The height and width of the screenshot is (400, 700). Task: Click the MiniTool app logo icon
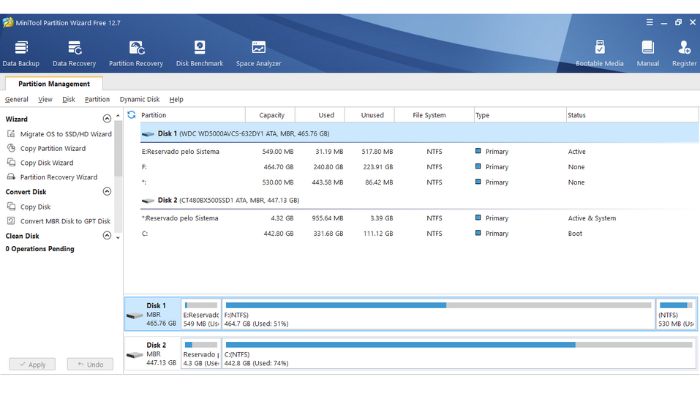[x=8, y=22]
